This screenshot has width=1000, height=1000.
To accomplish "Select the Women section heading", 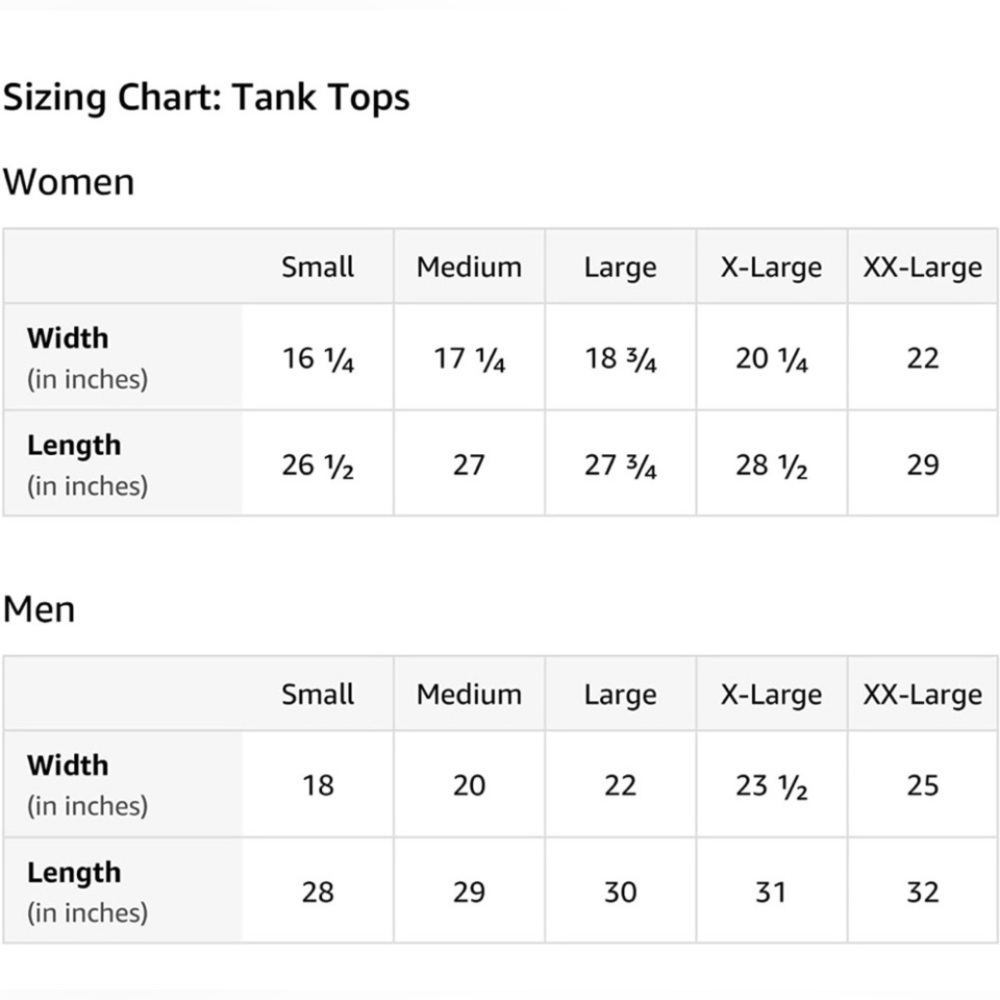I will click(69, 182).
